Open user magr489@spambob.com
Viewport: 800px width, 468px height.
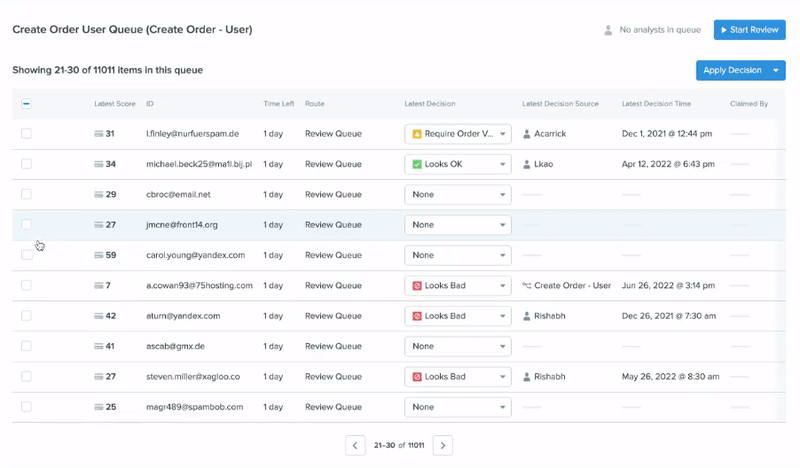coord(194,407)
